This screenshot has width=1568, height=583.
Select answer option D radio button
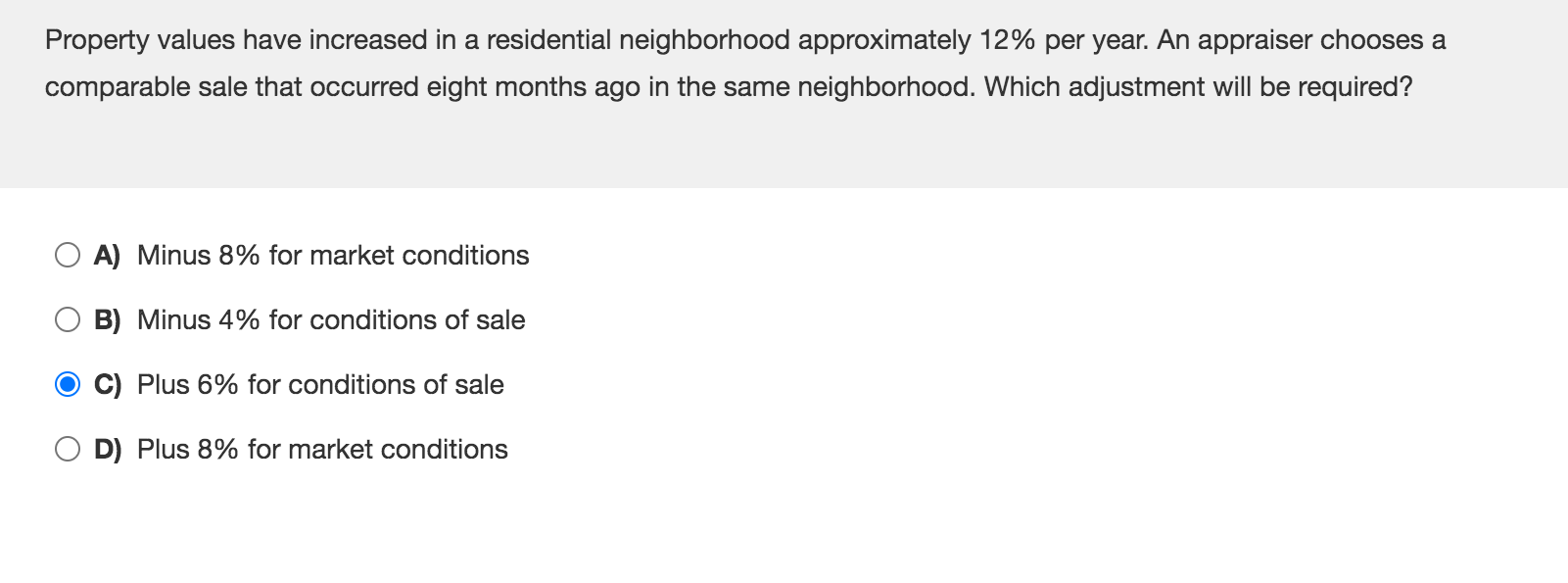pyautogui.click(x=68, y=449)
